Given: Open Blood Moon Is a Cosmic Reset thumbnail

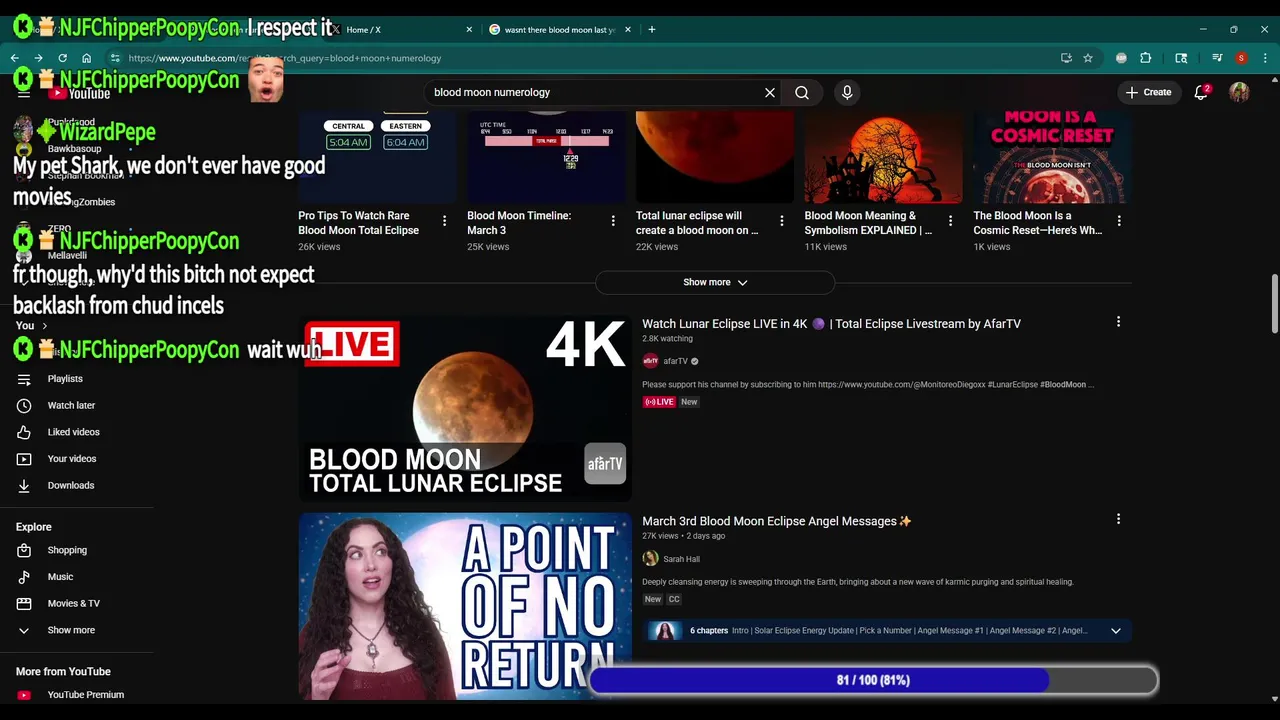Looking at the screenshot, I should [x=1052, y=156].
